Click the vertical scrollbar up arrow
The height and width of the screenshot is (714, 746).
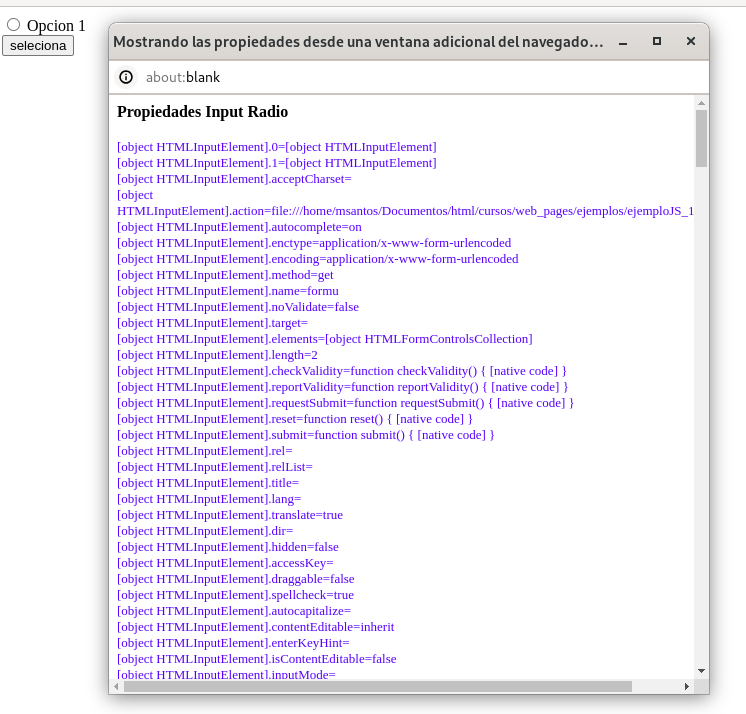[x=701, y=102]
